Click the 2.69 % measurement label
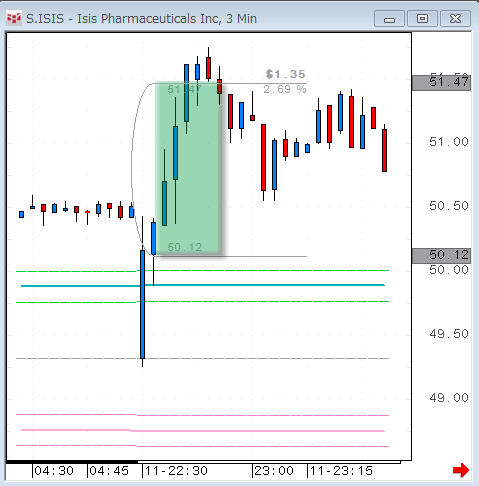The height and width of the screenshot is (486, 479). coord(285,89)
